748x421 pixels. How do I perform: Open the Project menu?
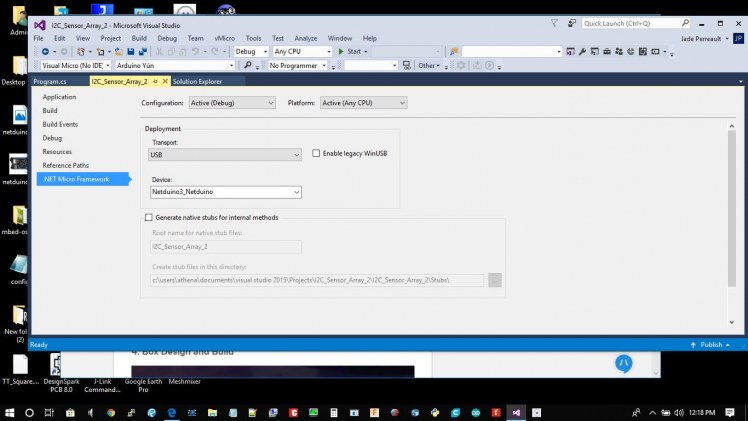[111, 38]
